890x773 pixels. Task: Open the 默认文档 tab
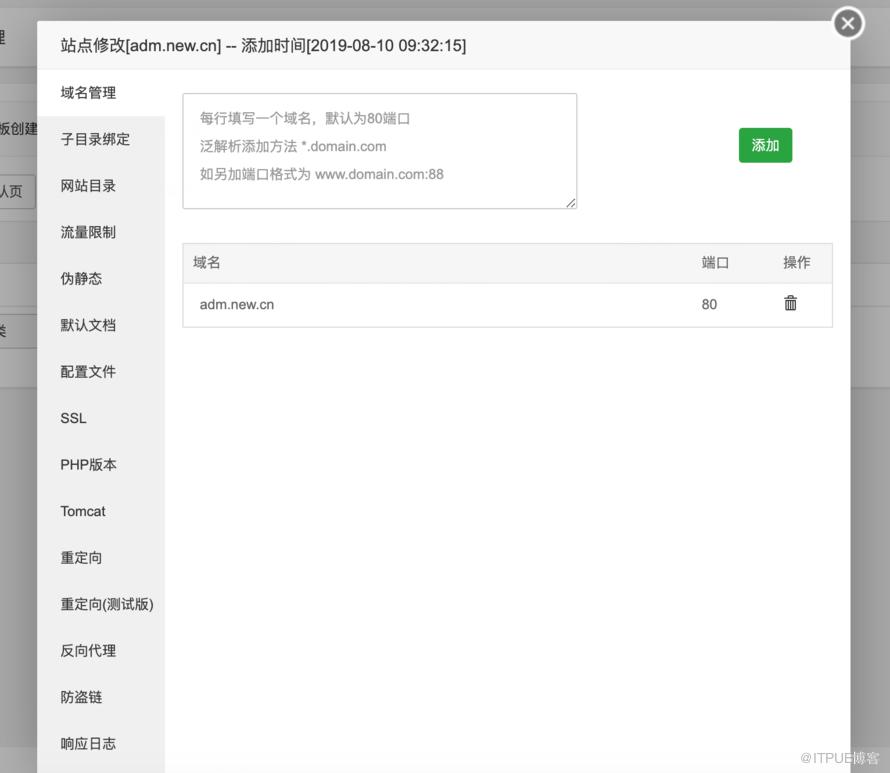click(x=100, y=326)
